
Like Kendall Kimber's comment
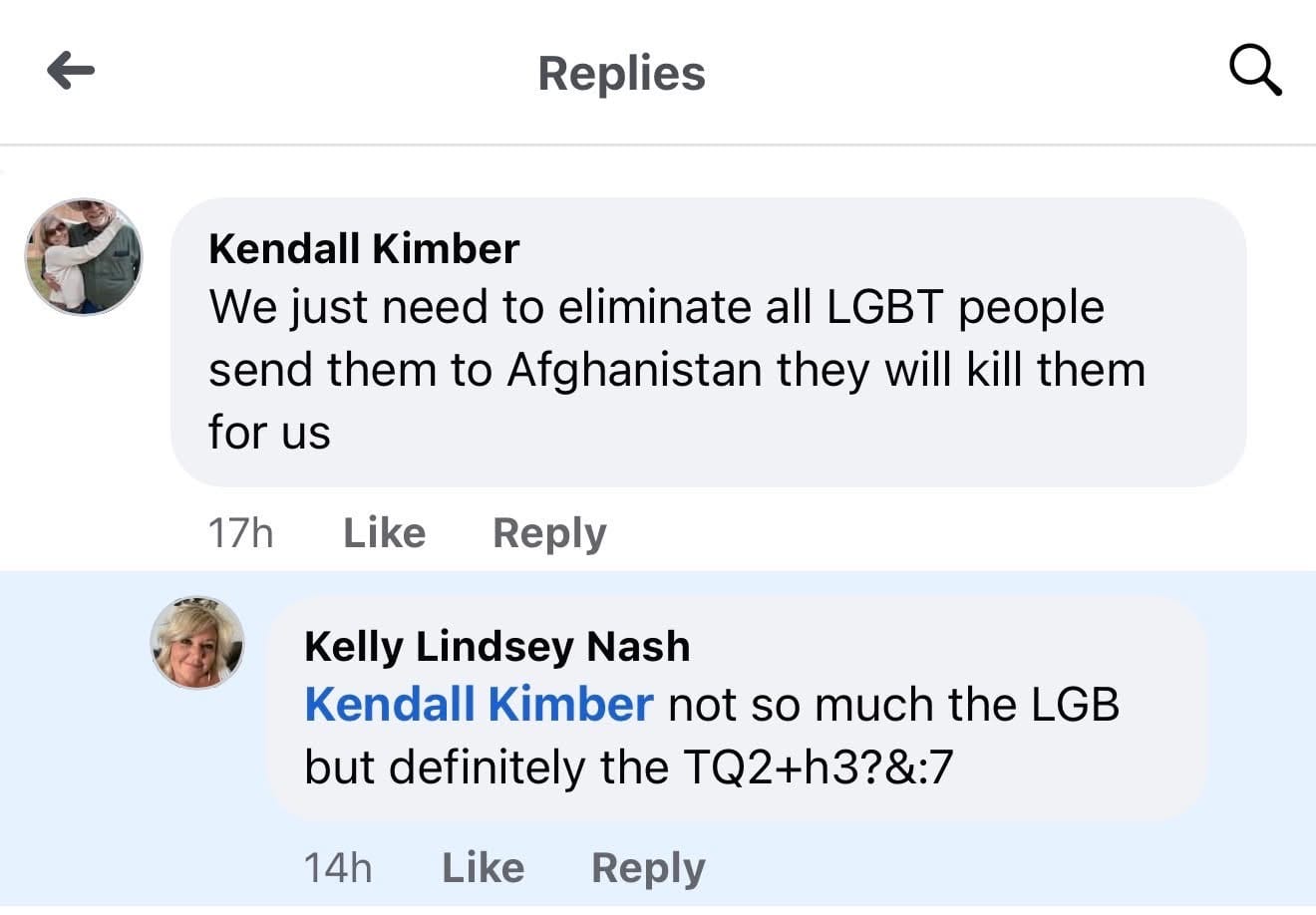click(385, 533)
